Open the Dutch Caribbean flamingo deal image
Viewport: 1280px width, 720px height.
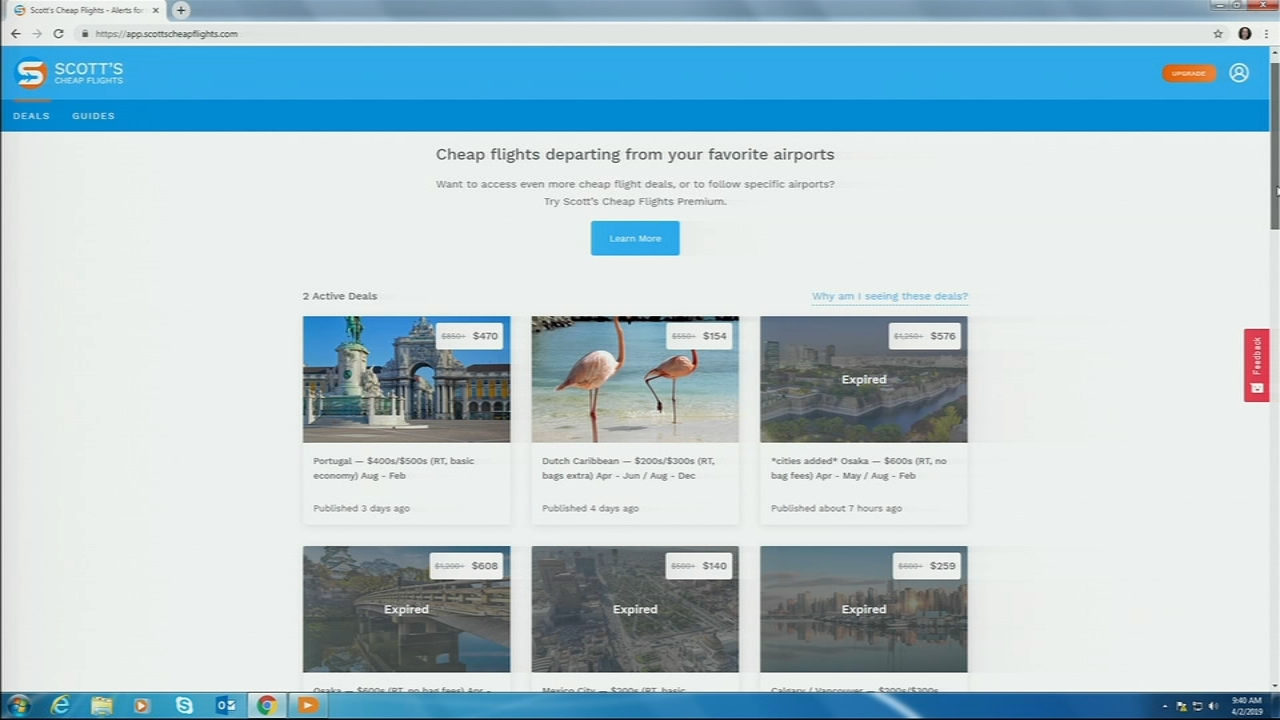point(635,379)
